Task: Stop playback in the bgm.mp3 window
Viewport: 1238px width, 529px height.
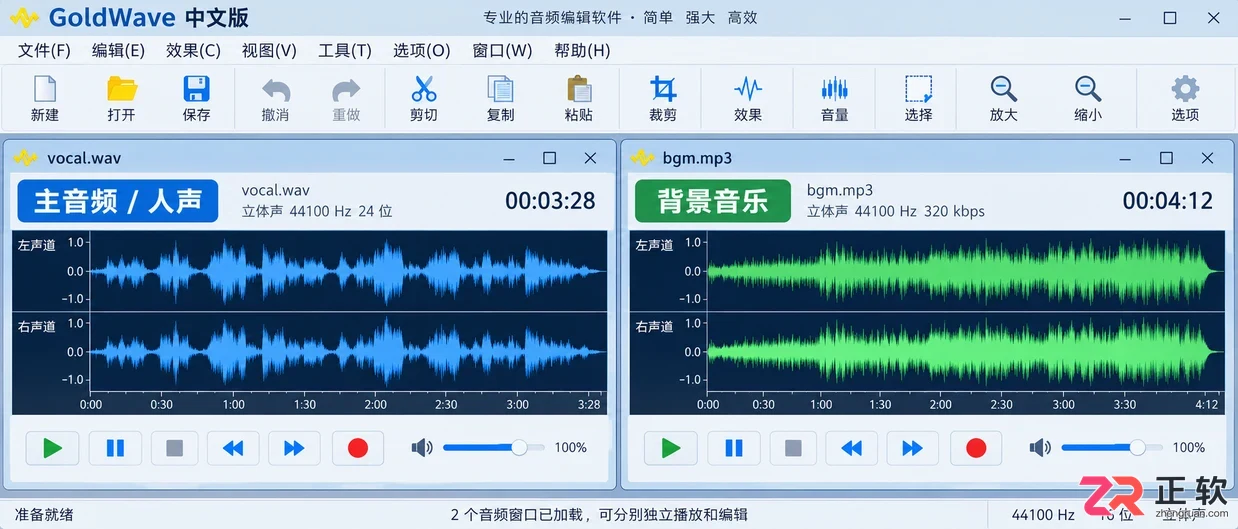Action: pos(793,448)
